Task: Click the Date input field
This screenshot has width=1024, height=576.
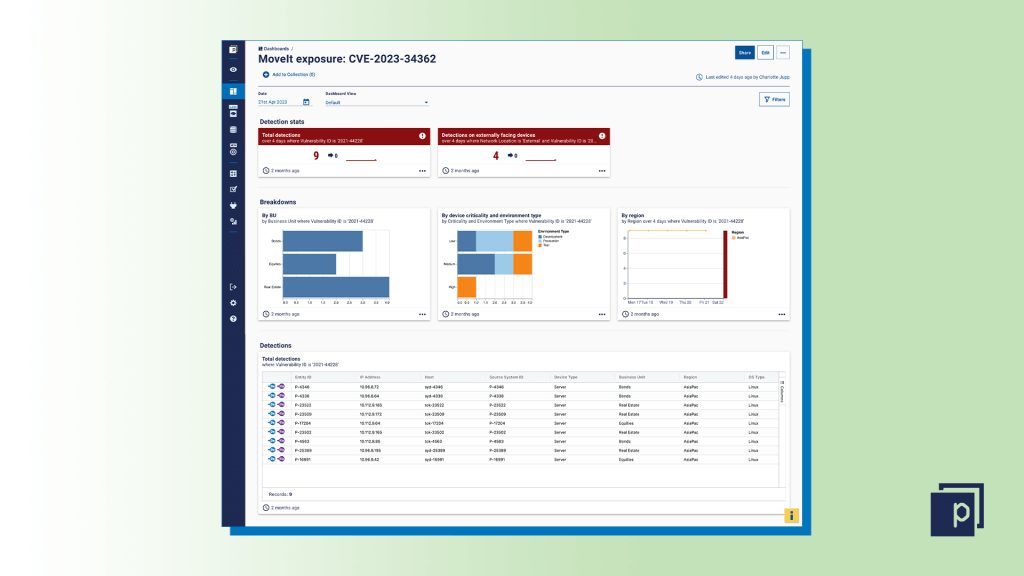Action: (x=284, y=103)
